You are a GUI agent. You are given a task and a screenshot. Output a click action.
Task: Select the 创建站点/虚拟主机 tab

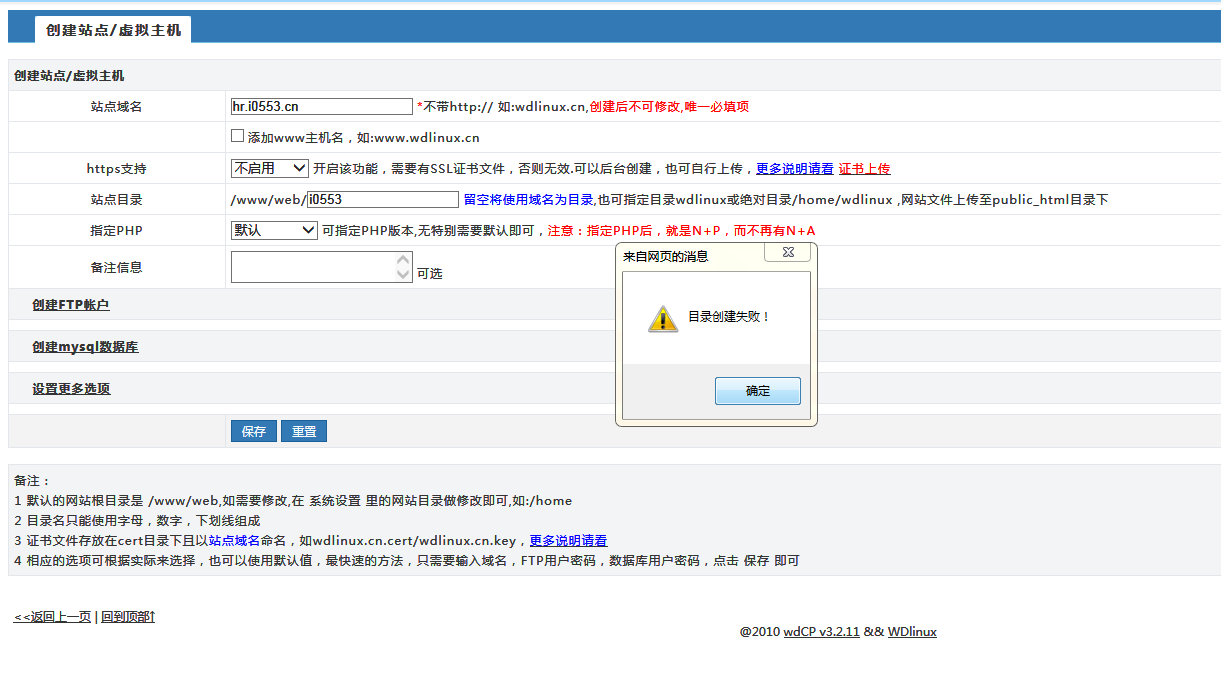(113, 30)
